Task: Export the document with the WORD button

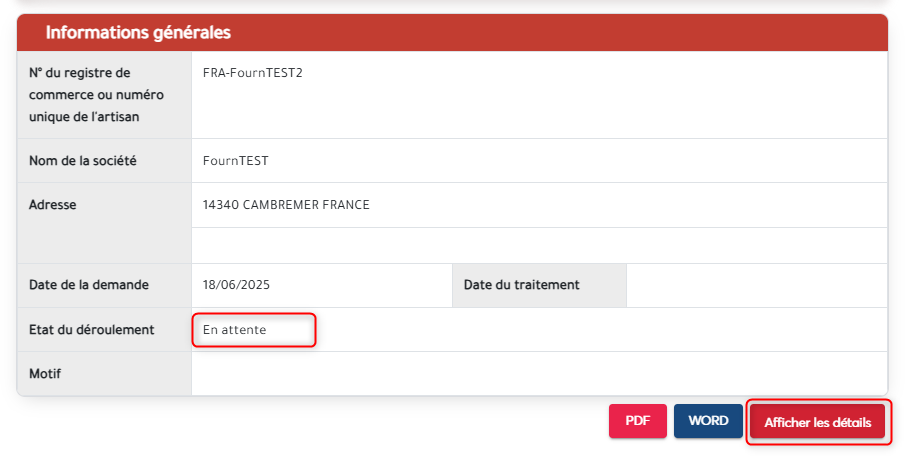Action: pyautogui.click(x=708, y=421)
